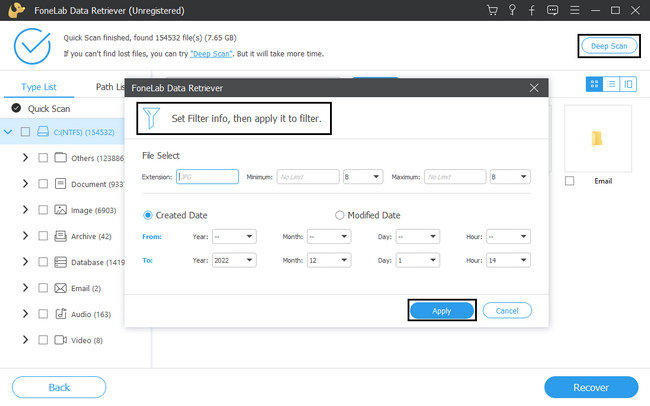The width and height of the screenshot is (650, 406).
Task: Switch to thumbnail grid view
Action: (594, 84)
